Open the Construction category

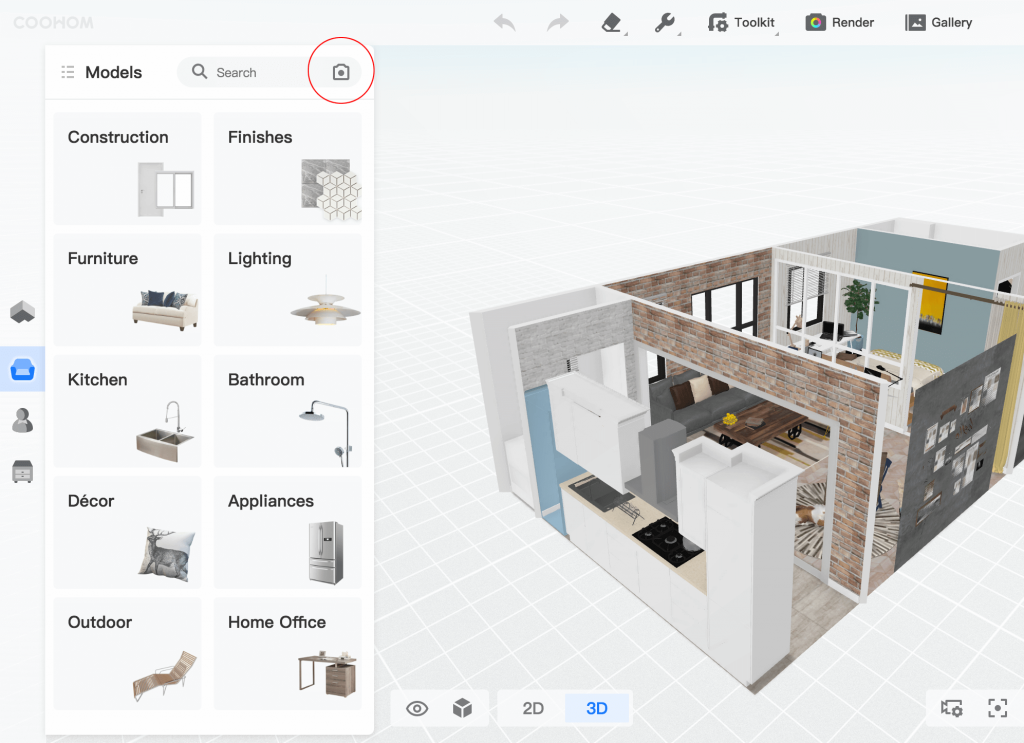click(127, 169)
